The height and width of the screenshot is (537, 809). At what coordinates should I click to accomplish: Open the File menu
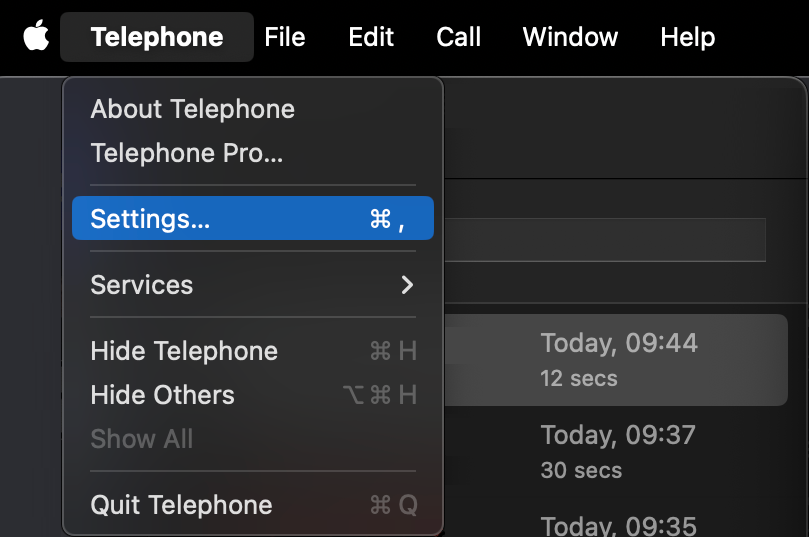coord(285,37)
